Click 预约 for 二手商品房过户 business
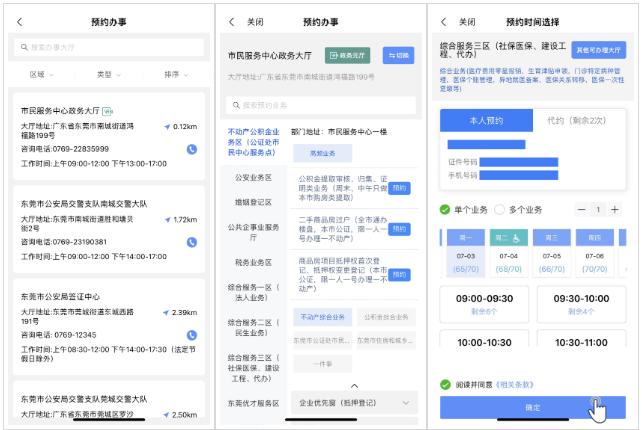The height and width of the screenshot is (430, 642). (x=399, y=229)
